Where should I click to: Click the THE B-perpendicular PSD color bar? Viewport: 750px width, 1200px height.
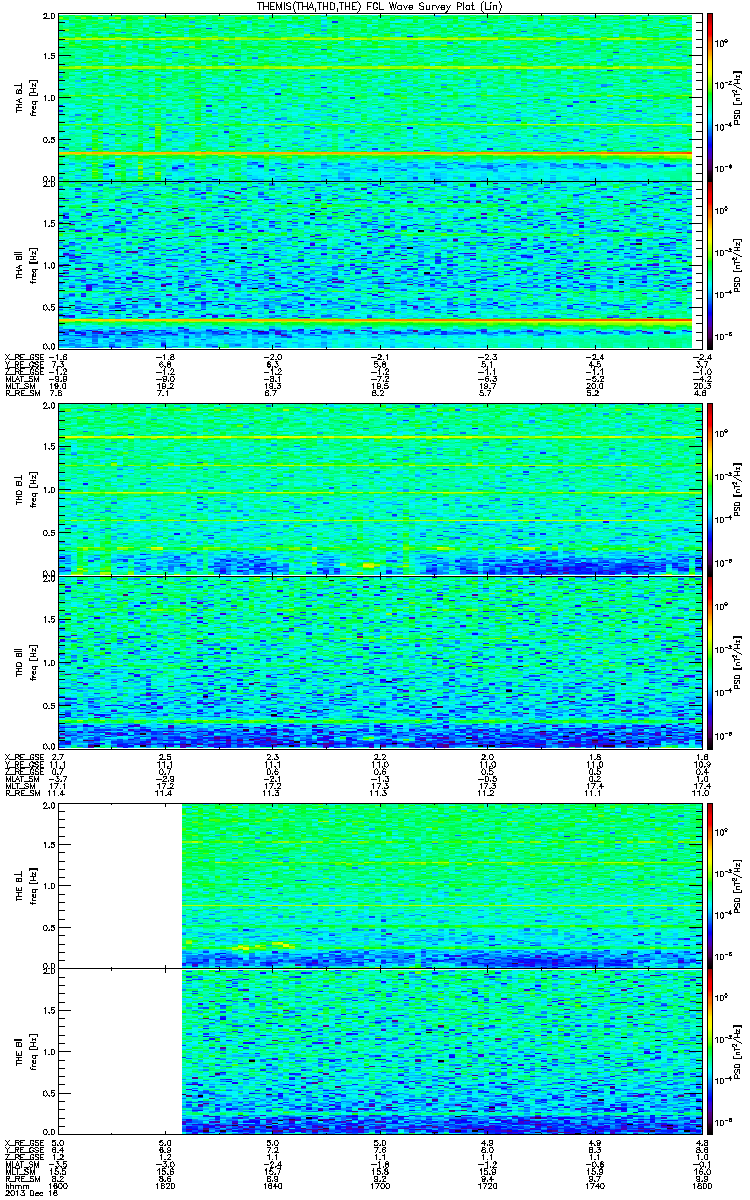pos(710,886)
